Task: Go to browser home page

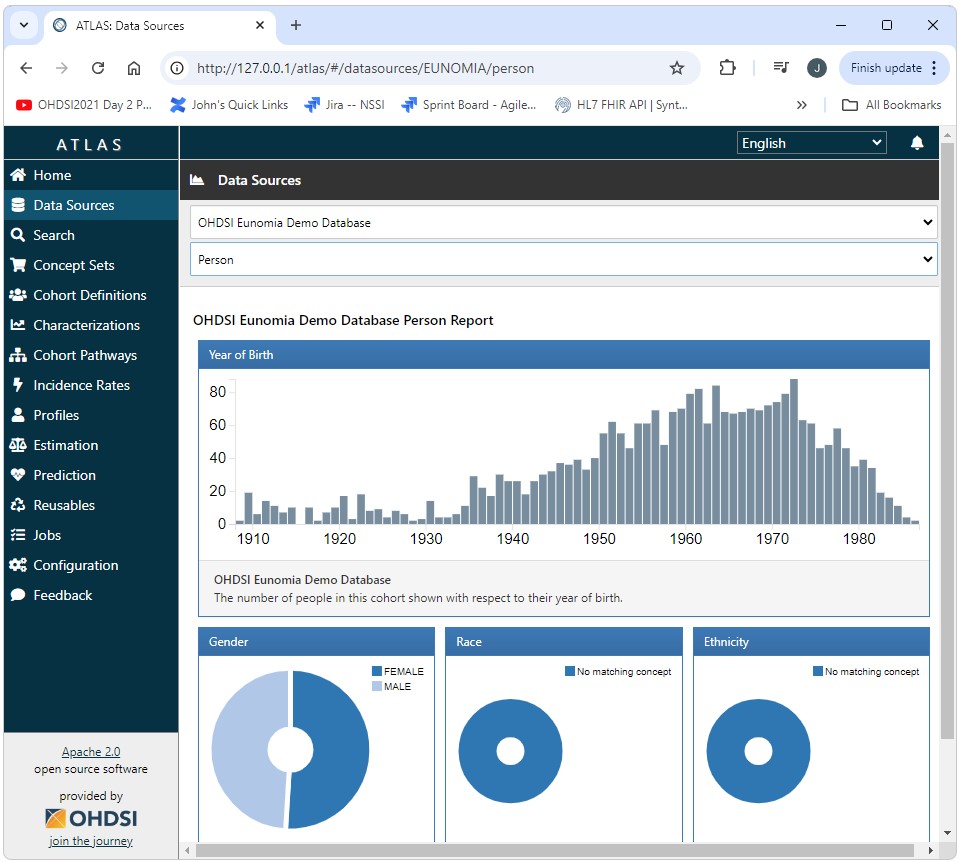Action: click(134, 68)
